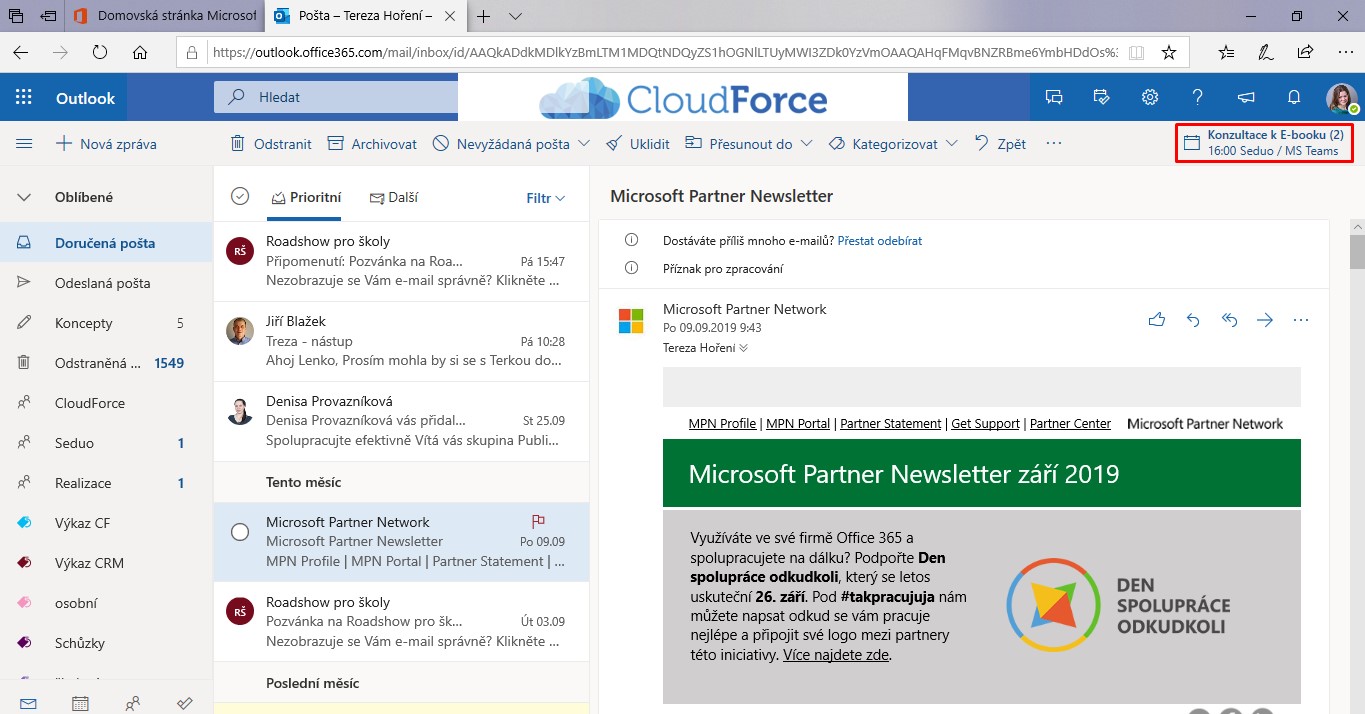Click the notifications bell icon
Image resolution: width=1365 pixels, height=714 pixels.
pyautogui.click(x=1293, y=97)
